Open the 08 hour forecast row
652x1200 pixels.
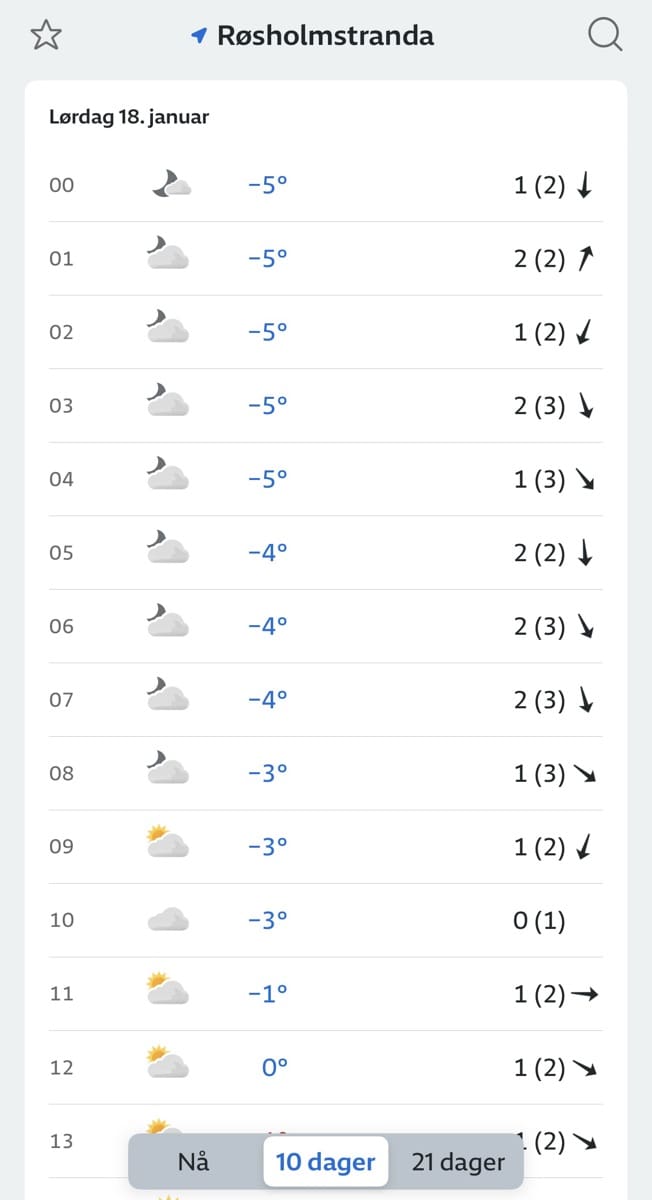tap(326, 773)
